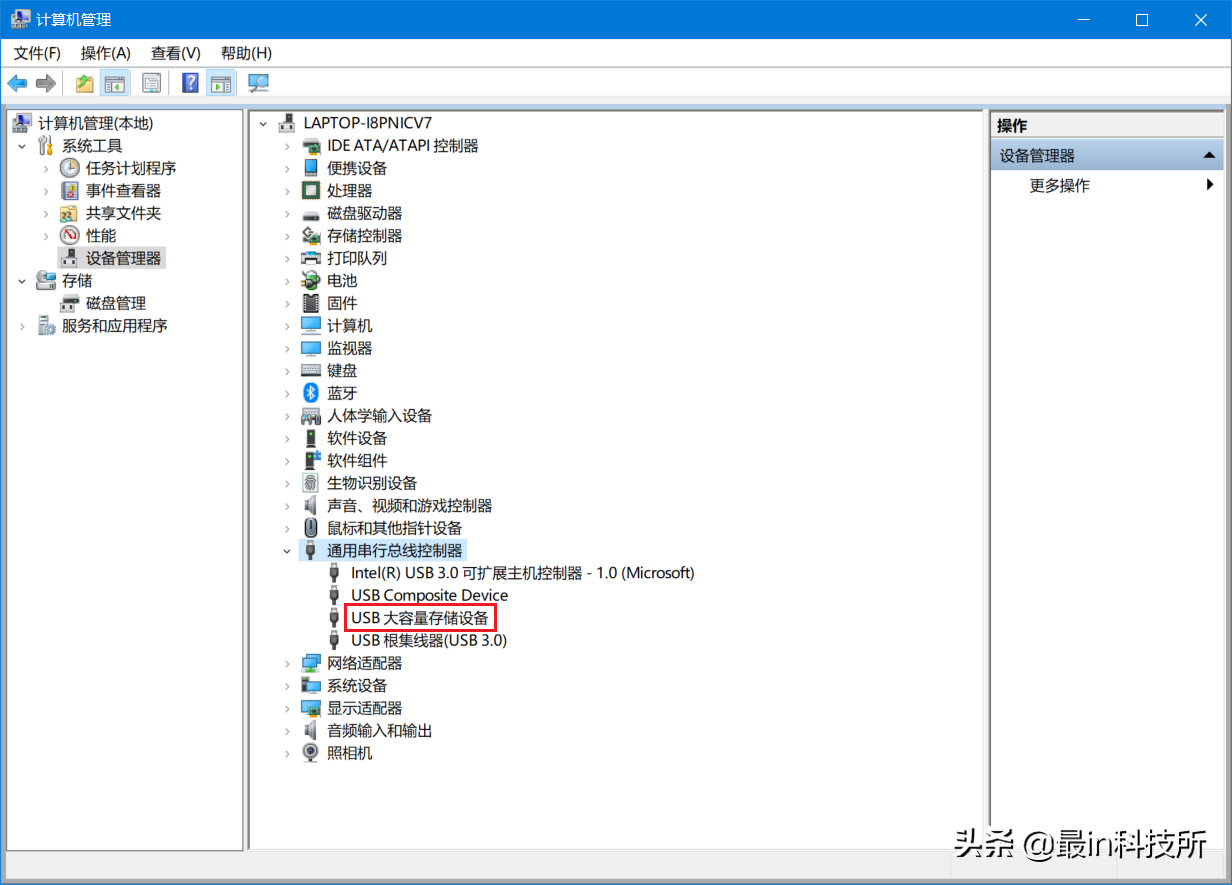The image size is (1232, 885).
Task: Collapse the 设备管理器 actions section arrow
Action: click(x=1209, y=156)
